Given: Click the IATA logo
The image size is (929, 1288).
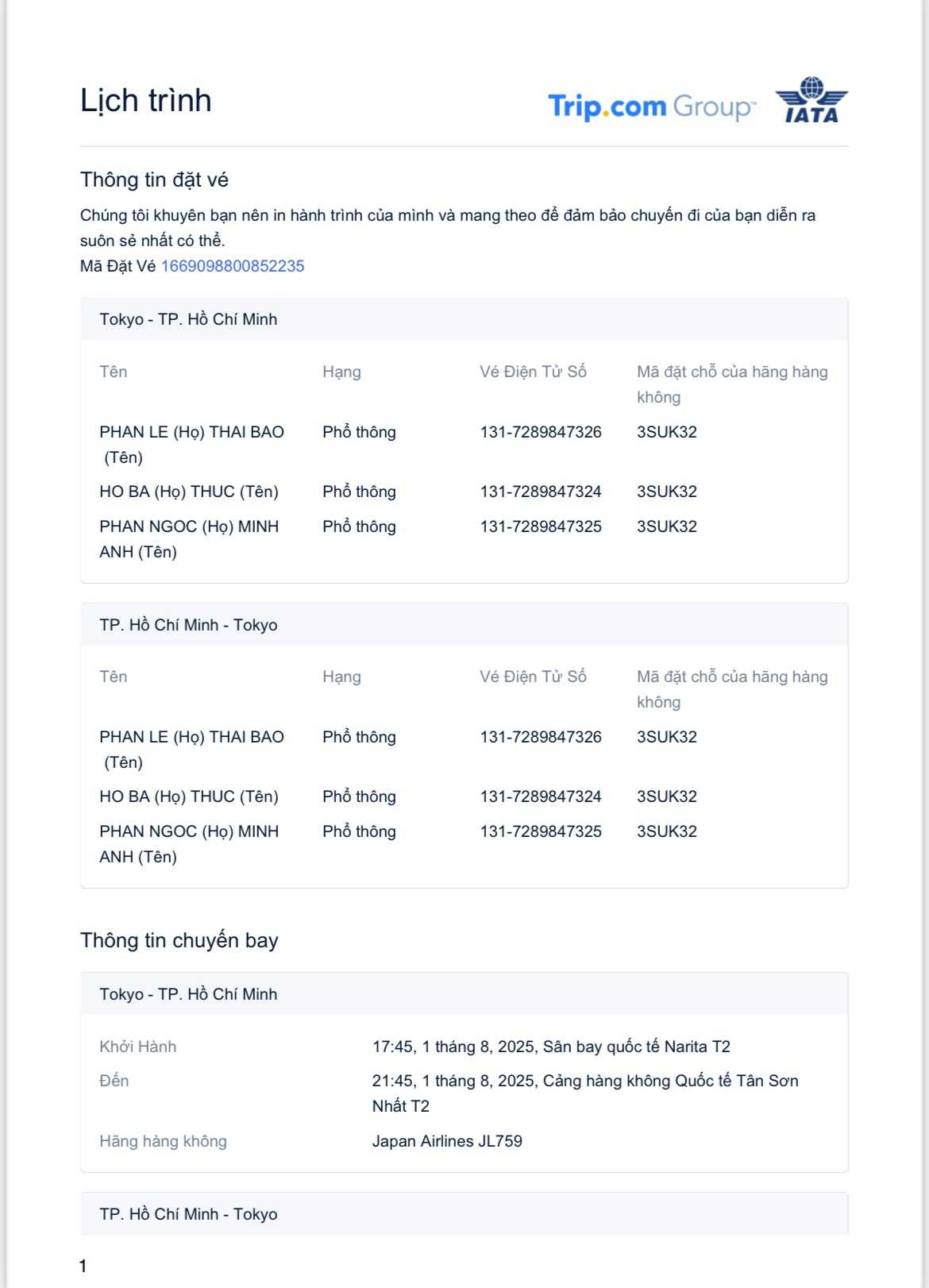Looking at the screenshot, I should click(811, 101).
